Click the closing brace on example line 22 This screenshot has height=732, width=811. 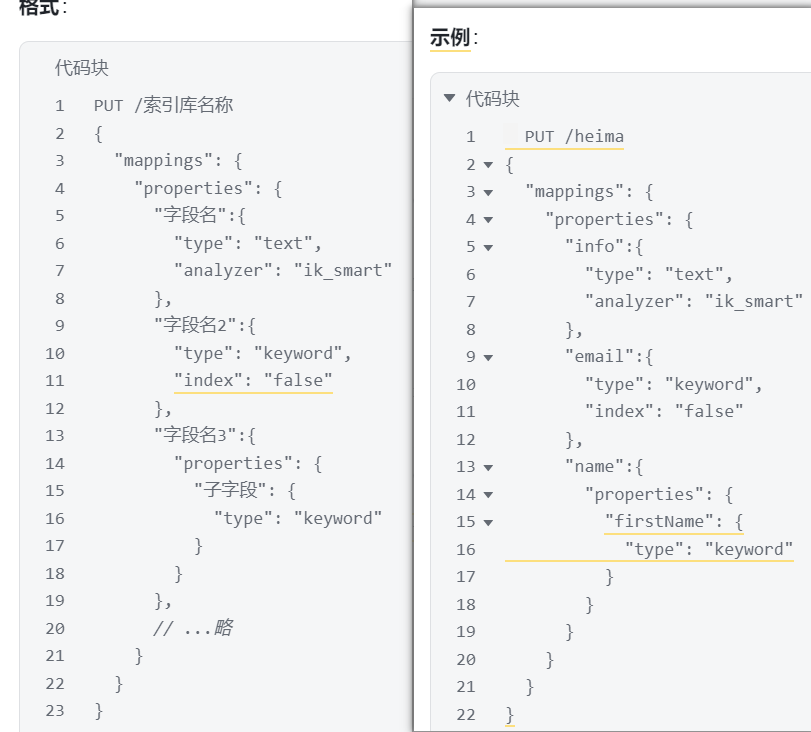510,714
